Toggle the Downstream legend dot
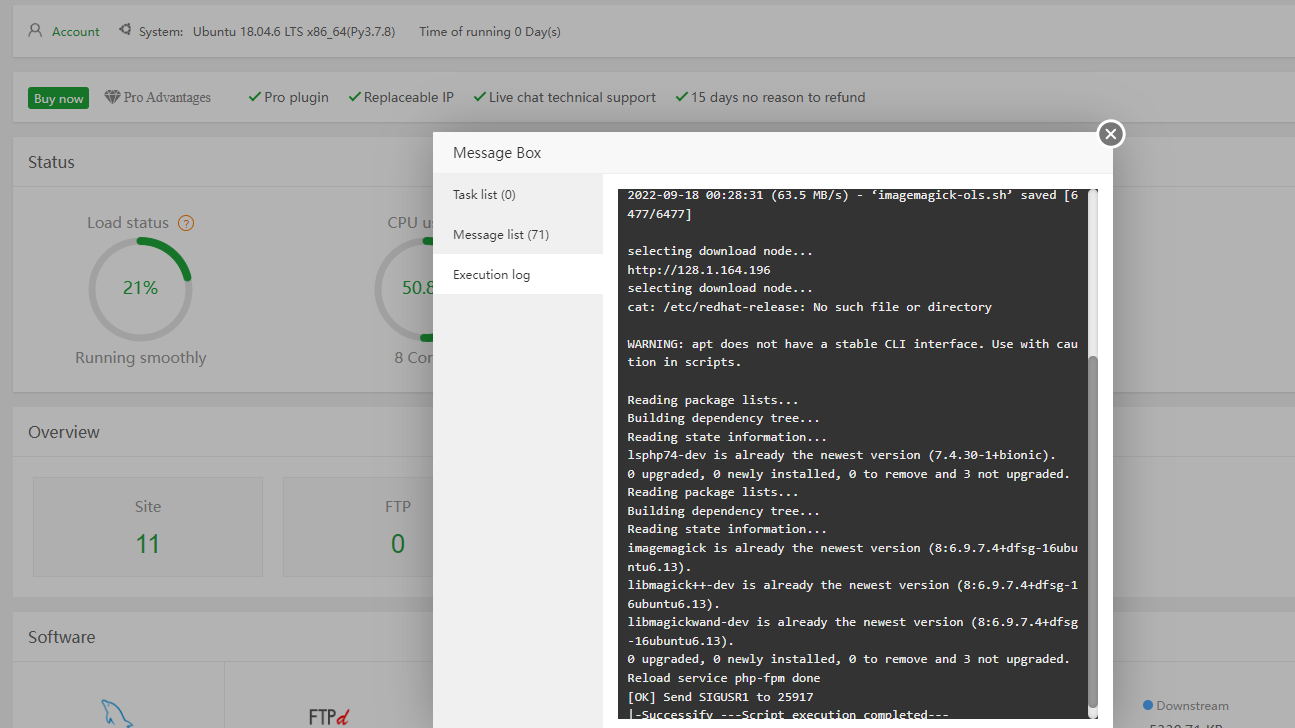The height and width of the screenshot is (728, 1295). click(x=1148, y=705)
